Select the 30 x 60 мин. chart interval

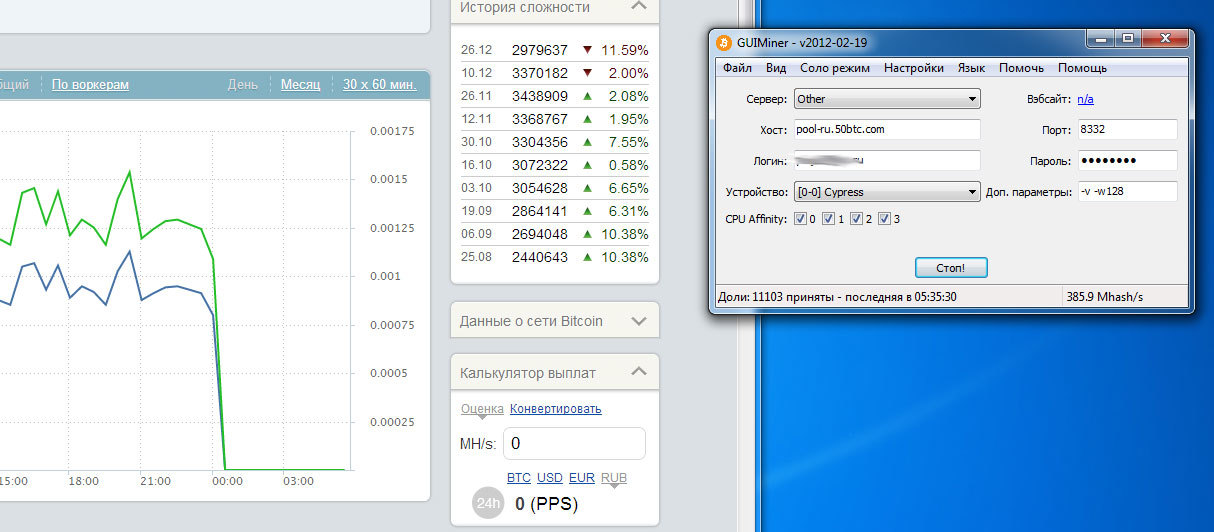(379, 85)
